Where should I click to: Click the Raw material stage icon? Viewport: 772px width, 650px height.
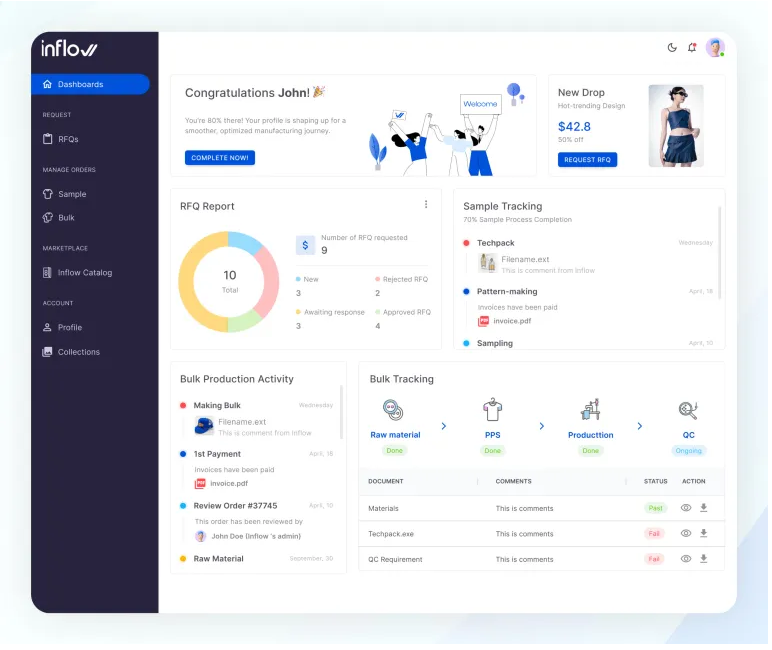click(x=394, y=410)
